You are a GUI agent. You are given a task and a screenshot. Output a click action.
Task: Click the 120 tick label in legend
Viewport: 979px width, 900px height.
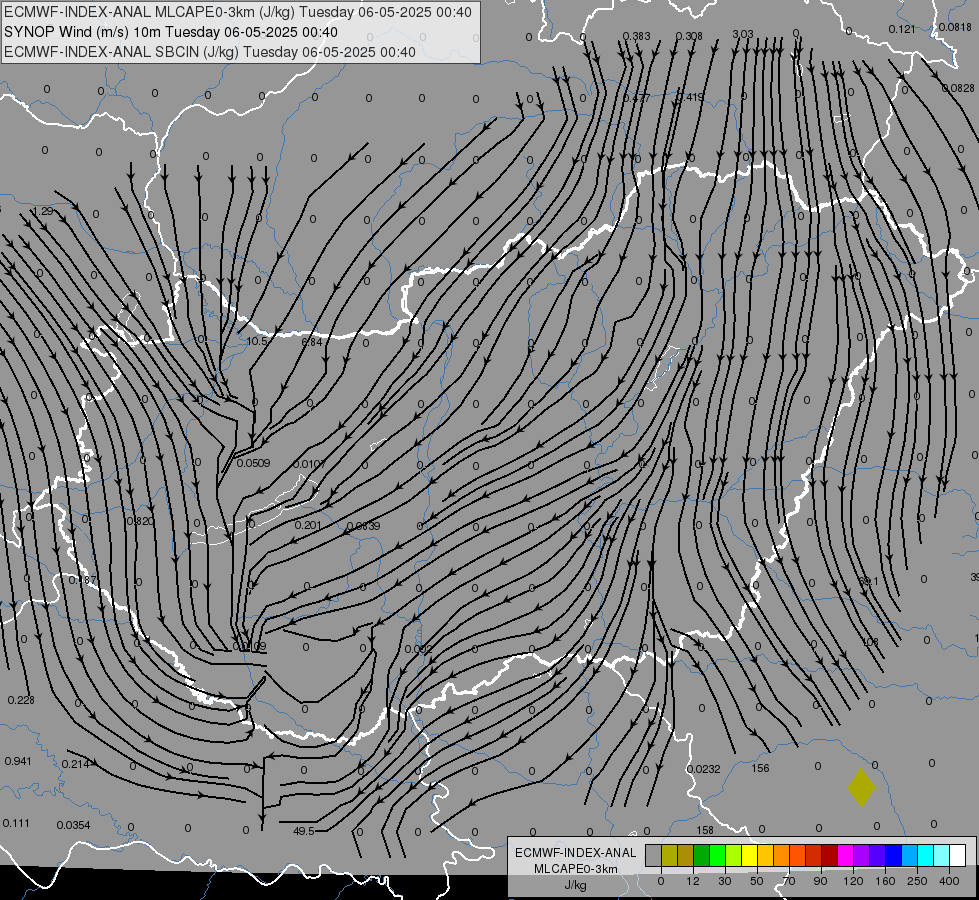tap(854, 881)
